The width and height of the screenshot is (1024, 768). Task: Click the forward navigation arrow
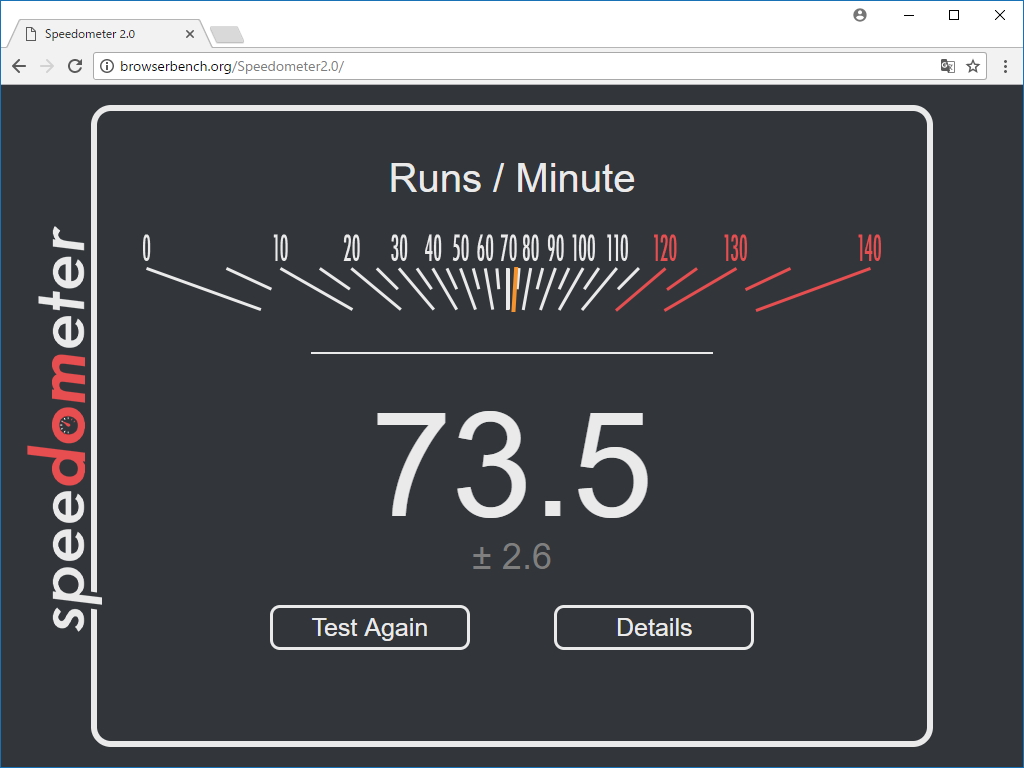coord(46,65)
